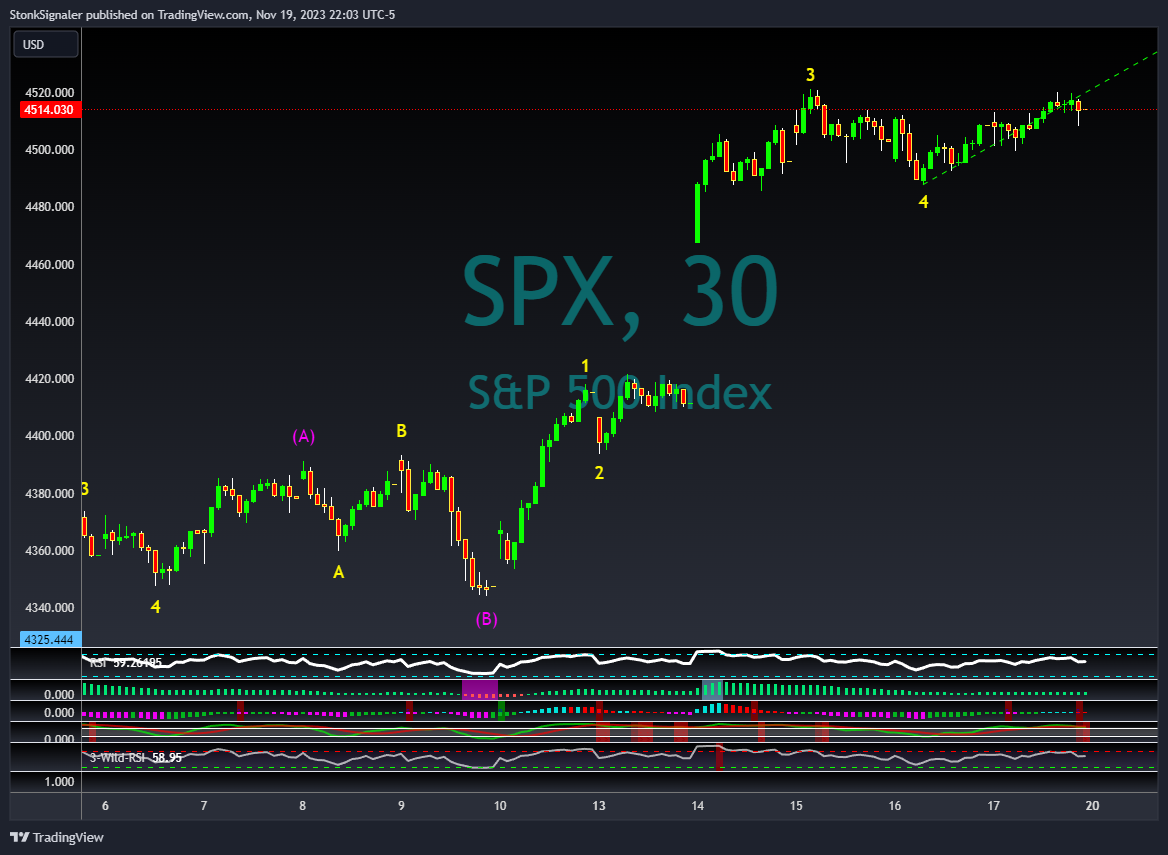Select yellow wave label 3 above the chart high

click(810, 74)
